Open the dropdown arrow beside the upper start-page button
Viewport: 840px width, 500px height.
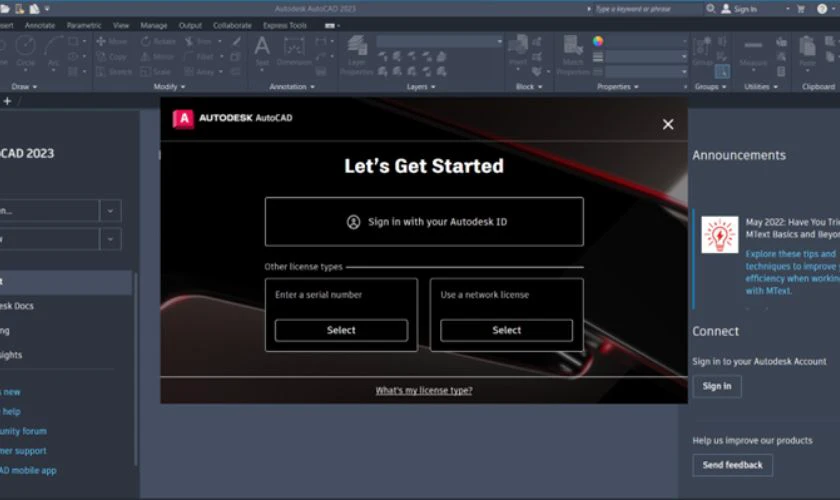(x=110, y=211)
